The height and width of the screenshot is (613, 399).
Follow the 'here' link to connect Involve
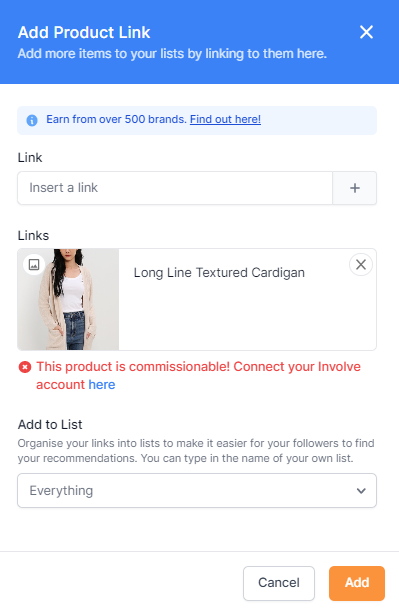[102, 385]
